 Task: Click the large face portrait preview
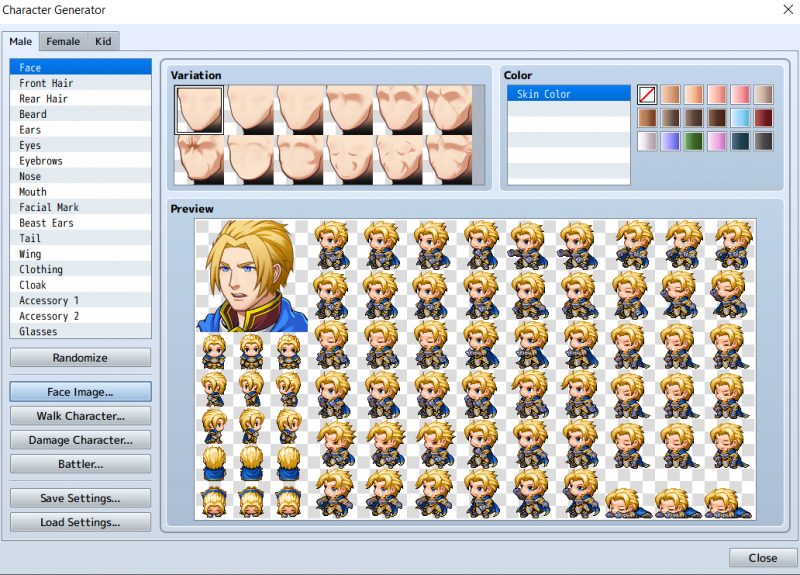coord(252,276)
